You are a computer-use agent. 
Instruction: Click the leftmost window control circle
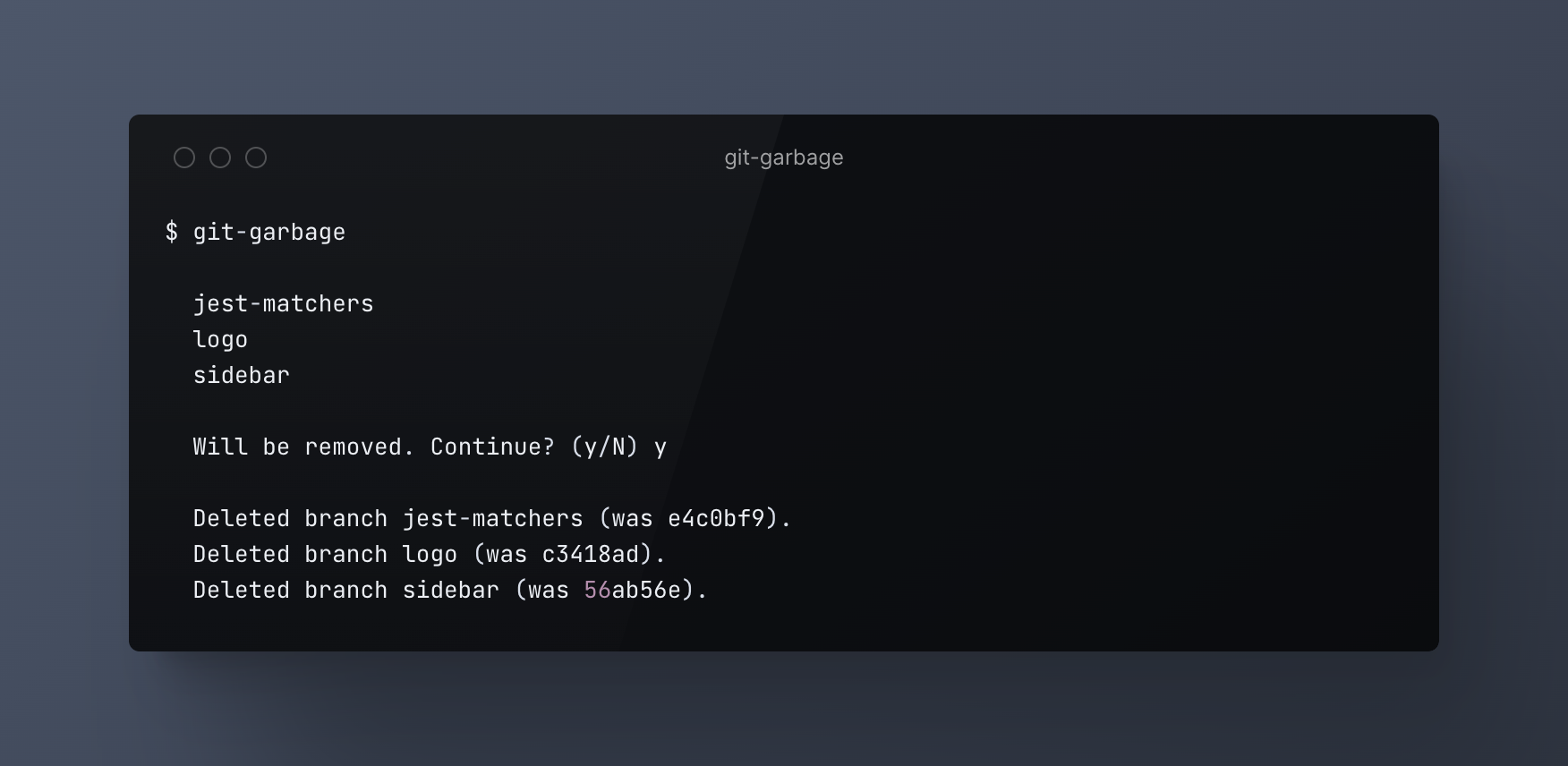click(x=185, y=157)
